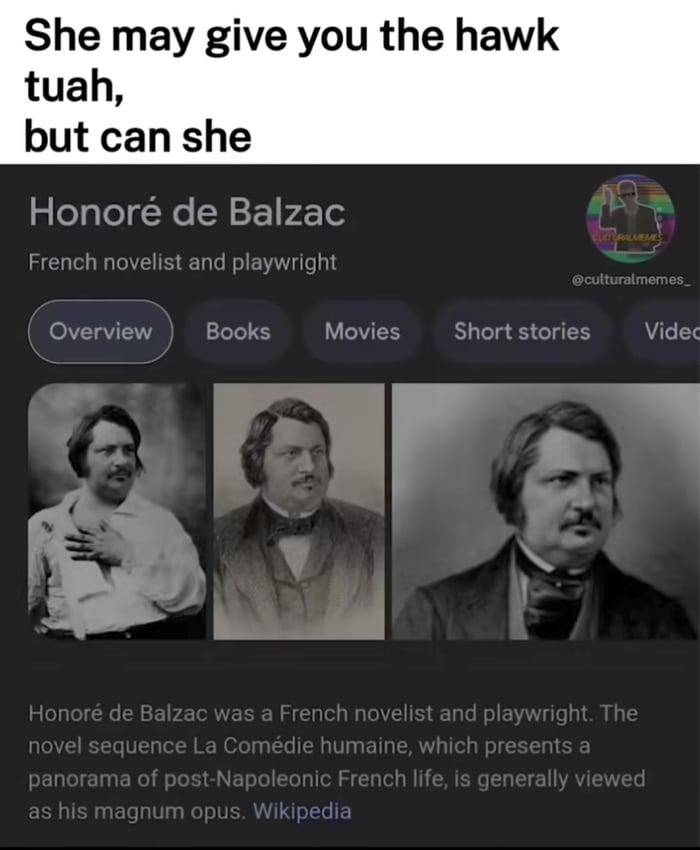Click "post-Napoleonic" in the description text

coord(248,779)
